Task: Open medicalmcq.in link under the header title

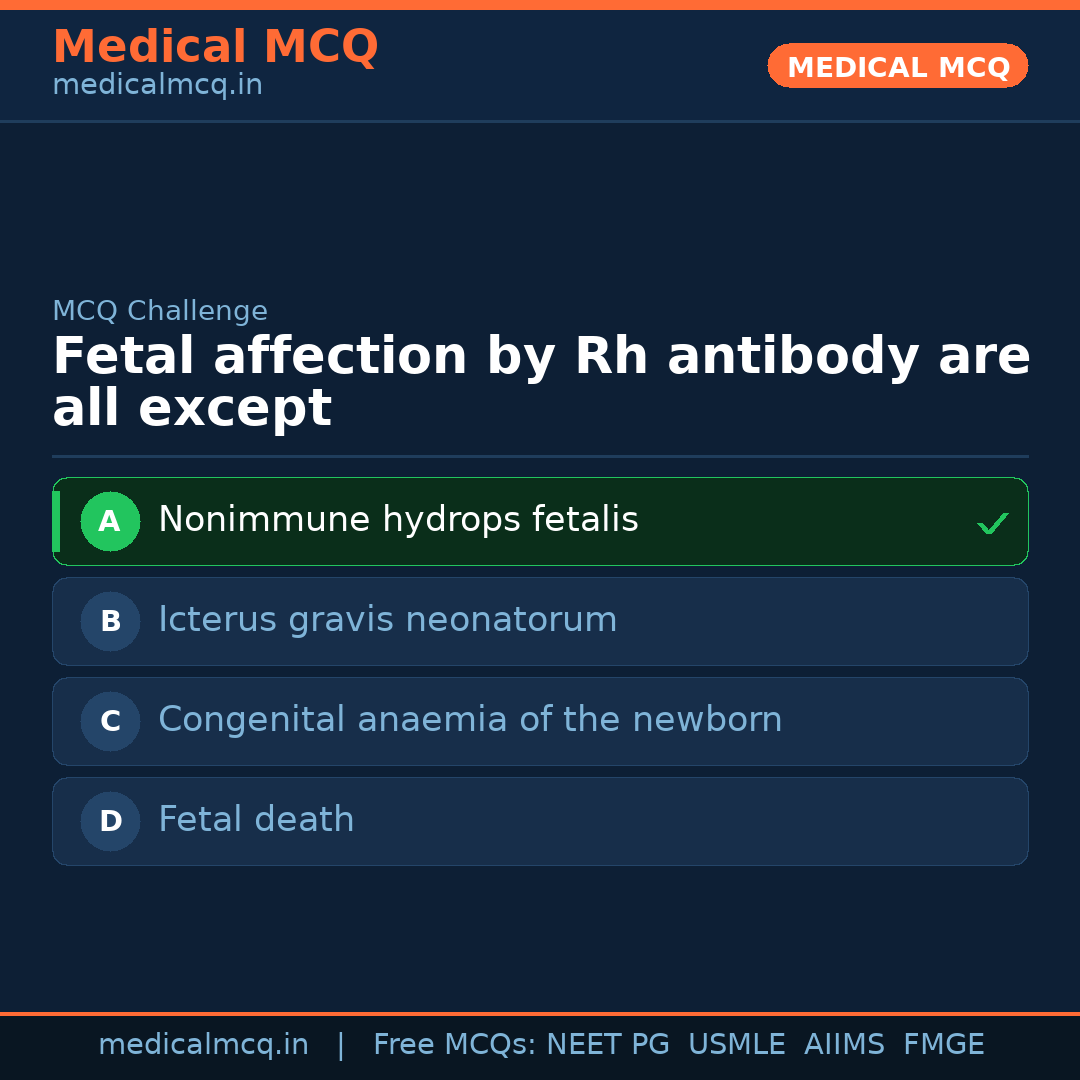Action: [x=157, y=86]
